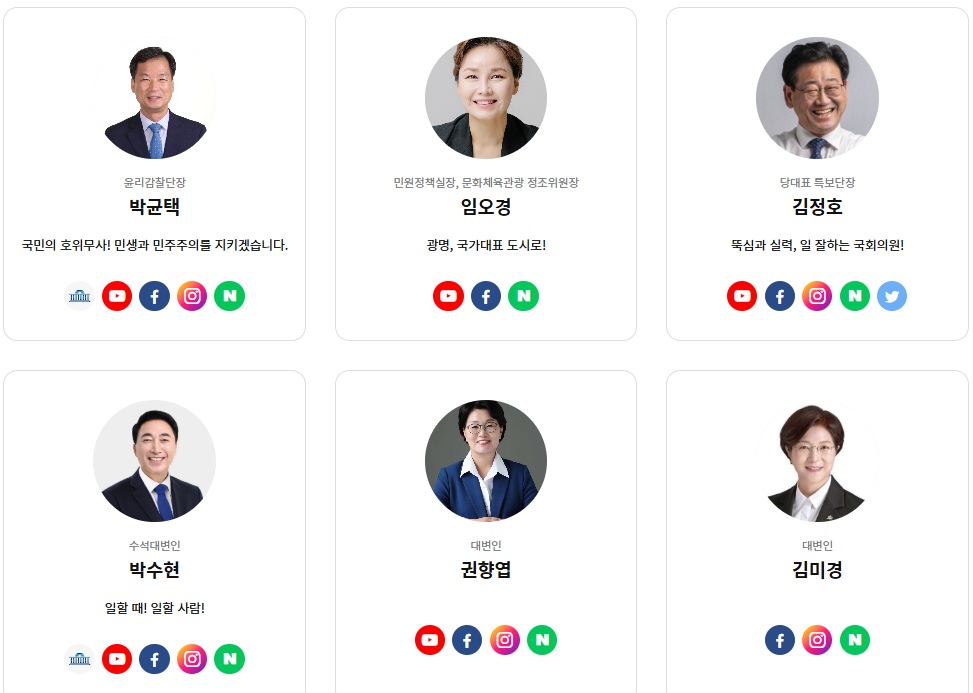Select the name 박수현
Viewport: 973px width, 693px height.
coord(155,570)
